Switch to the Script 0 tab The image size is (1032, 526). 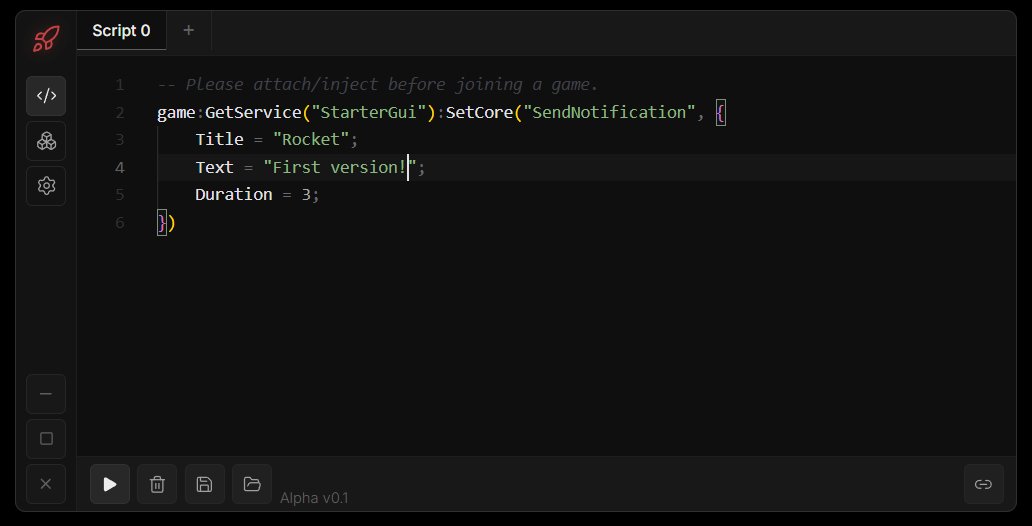pyautogui.click(x=121, y=30)
